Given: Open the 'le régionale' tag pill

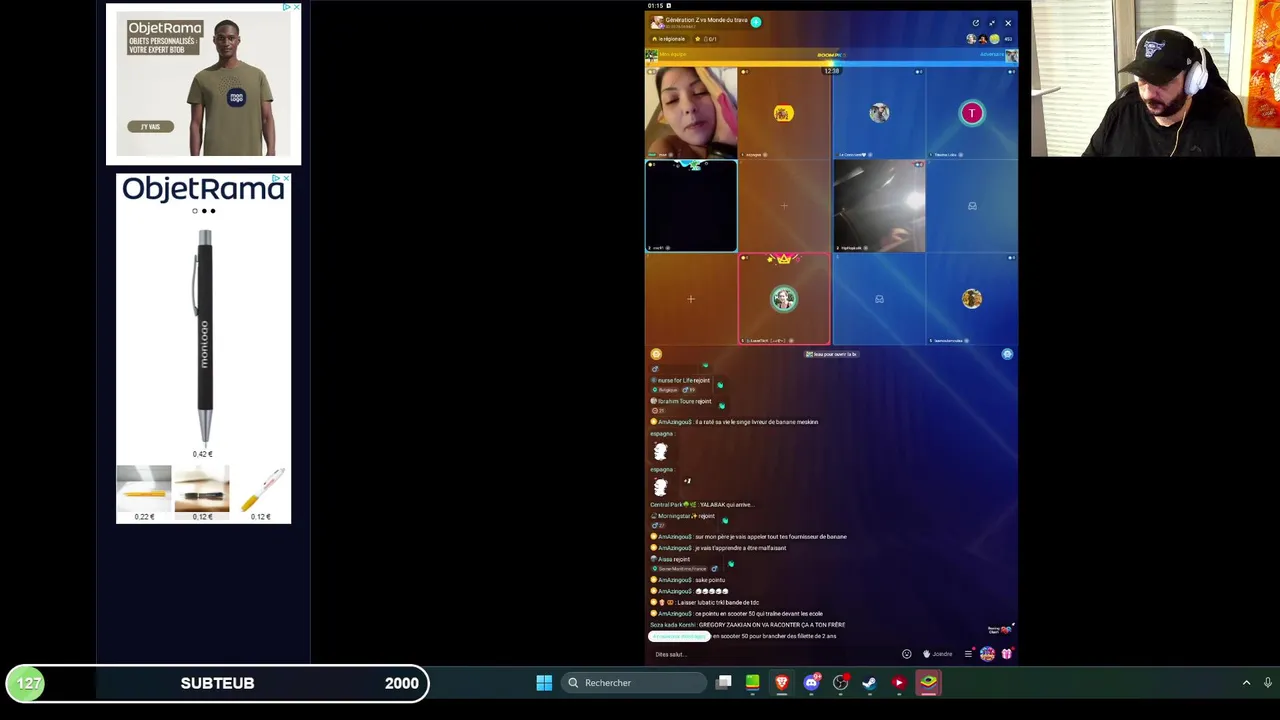Looking at the screenshot, I should pyautogui.click(x=669, y=39).
